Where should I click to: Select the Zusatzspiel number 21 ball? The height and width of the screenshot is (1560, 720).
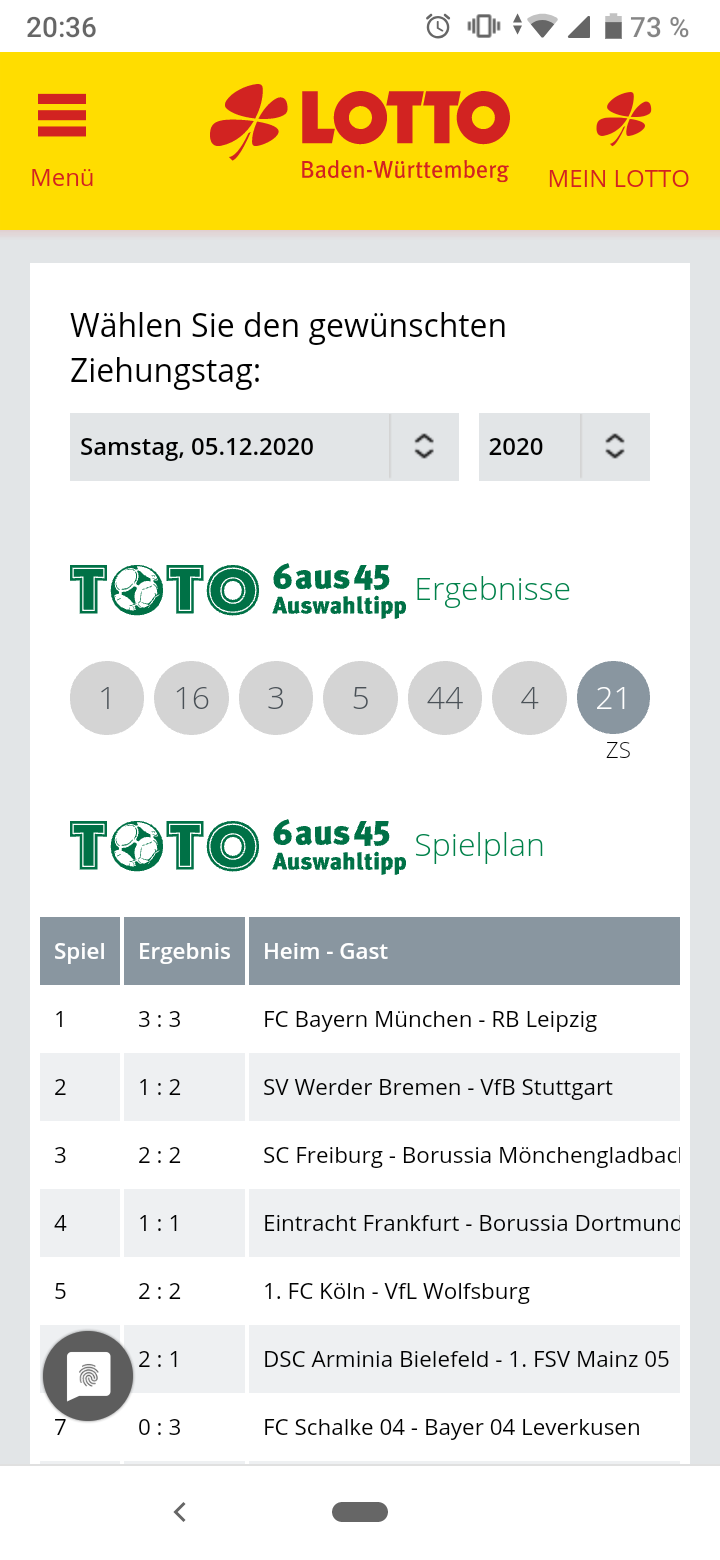click(613, 698)
